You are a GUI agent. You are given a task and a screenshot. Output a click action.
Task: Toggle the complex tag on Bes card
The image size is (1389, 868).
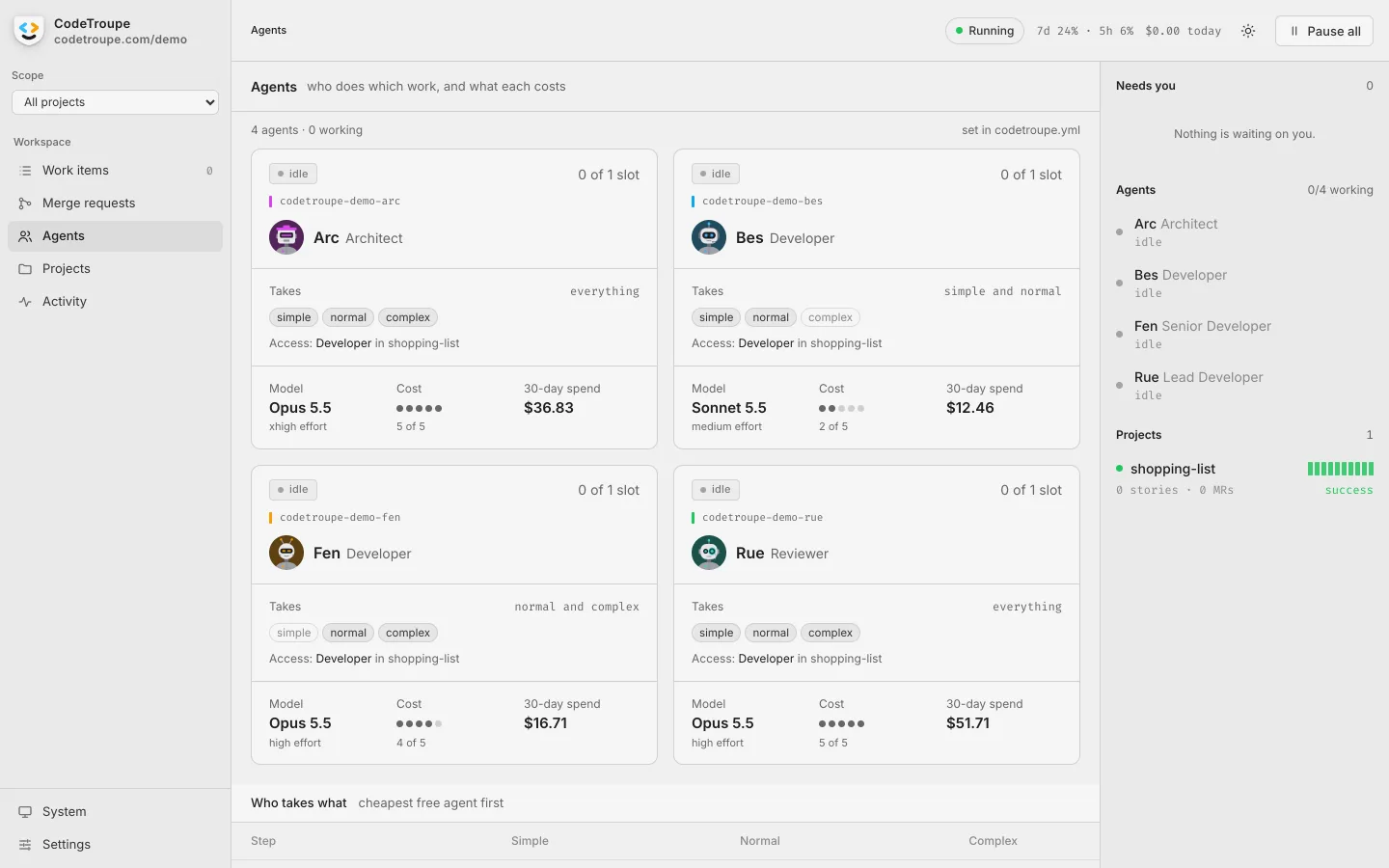(831, 317)
